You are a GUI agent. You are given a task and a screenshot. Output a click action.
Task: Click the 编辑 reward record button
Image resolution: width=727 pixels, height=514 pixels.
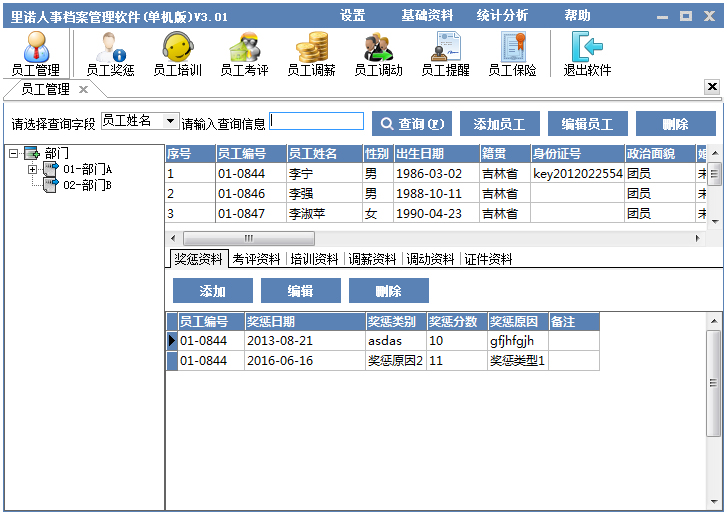301,291
